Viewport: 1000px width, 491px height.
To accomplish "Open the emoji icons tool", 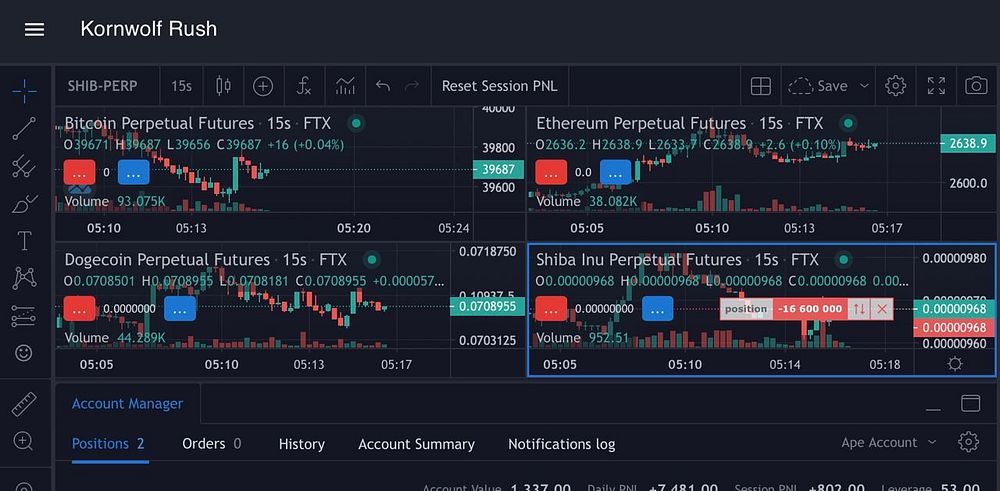I will (x=24, y=353).
